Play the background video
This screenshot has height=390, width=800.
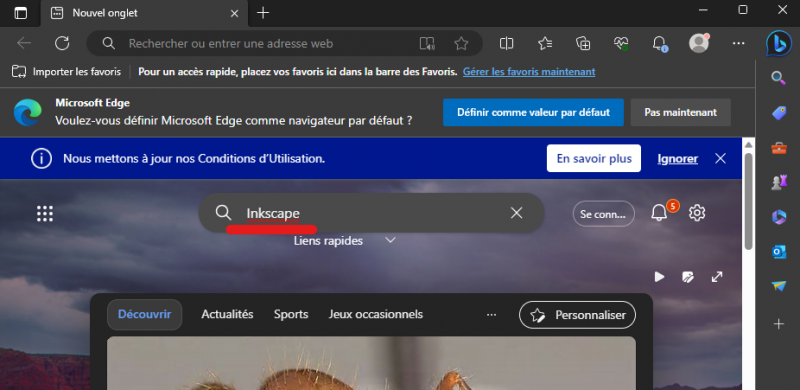click(660, 277)
